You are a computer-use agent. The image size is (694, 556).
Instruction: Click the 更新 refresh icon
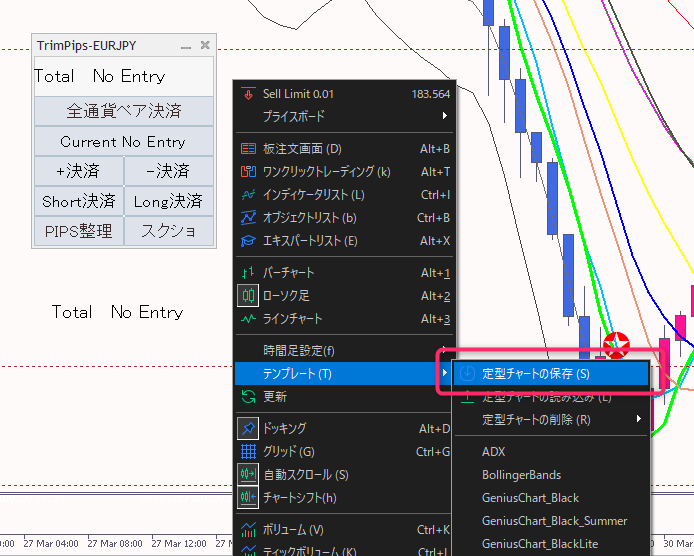pos(248,397)
